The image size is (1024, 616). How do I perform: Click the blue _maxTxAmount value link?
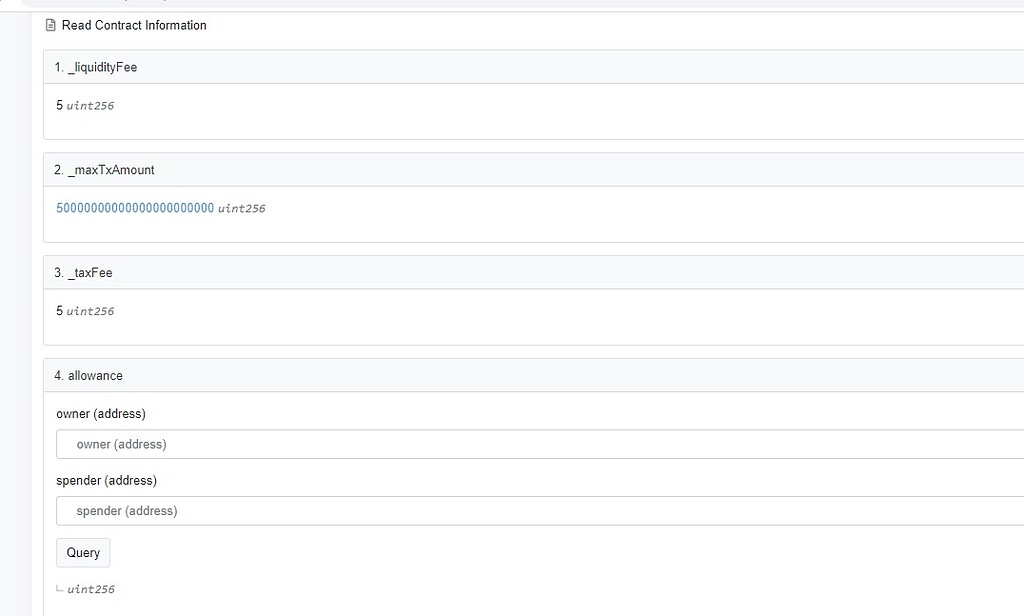[135, 208]
